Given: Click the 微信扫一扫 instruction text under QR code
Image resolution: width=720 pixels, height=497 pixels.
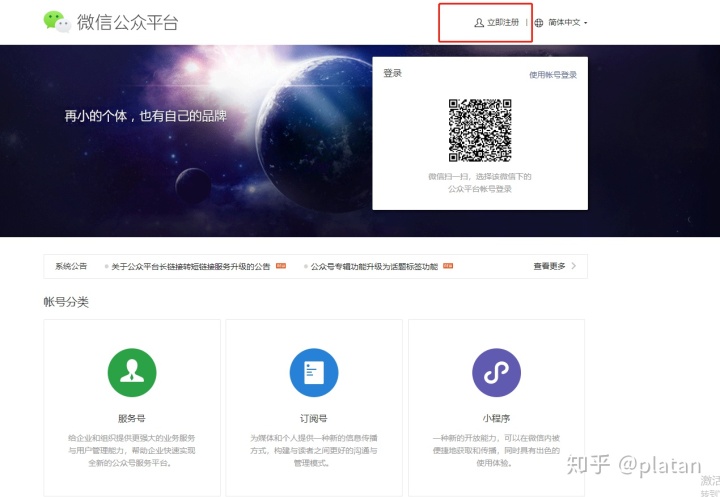Looking at the screenshot, I should pyautogui.click(x=480, y=182).
